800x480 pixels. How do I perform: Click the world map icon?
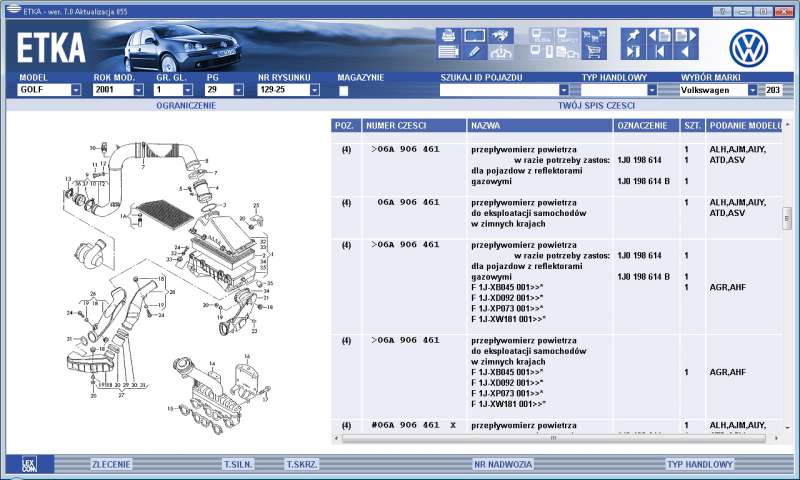(x=500, y=36)
